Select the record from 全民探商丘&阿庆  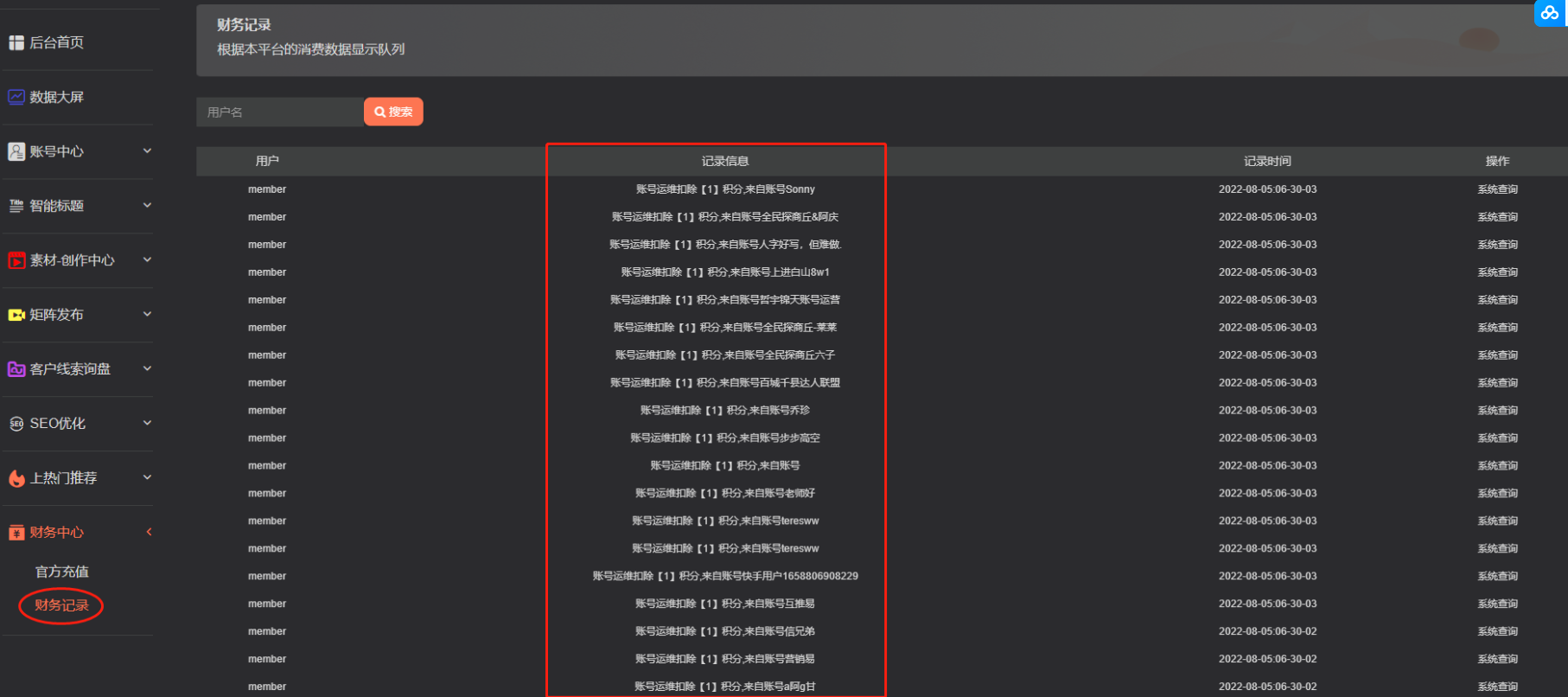coord(725,217)
